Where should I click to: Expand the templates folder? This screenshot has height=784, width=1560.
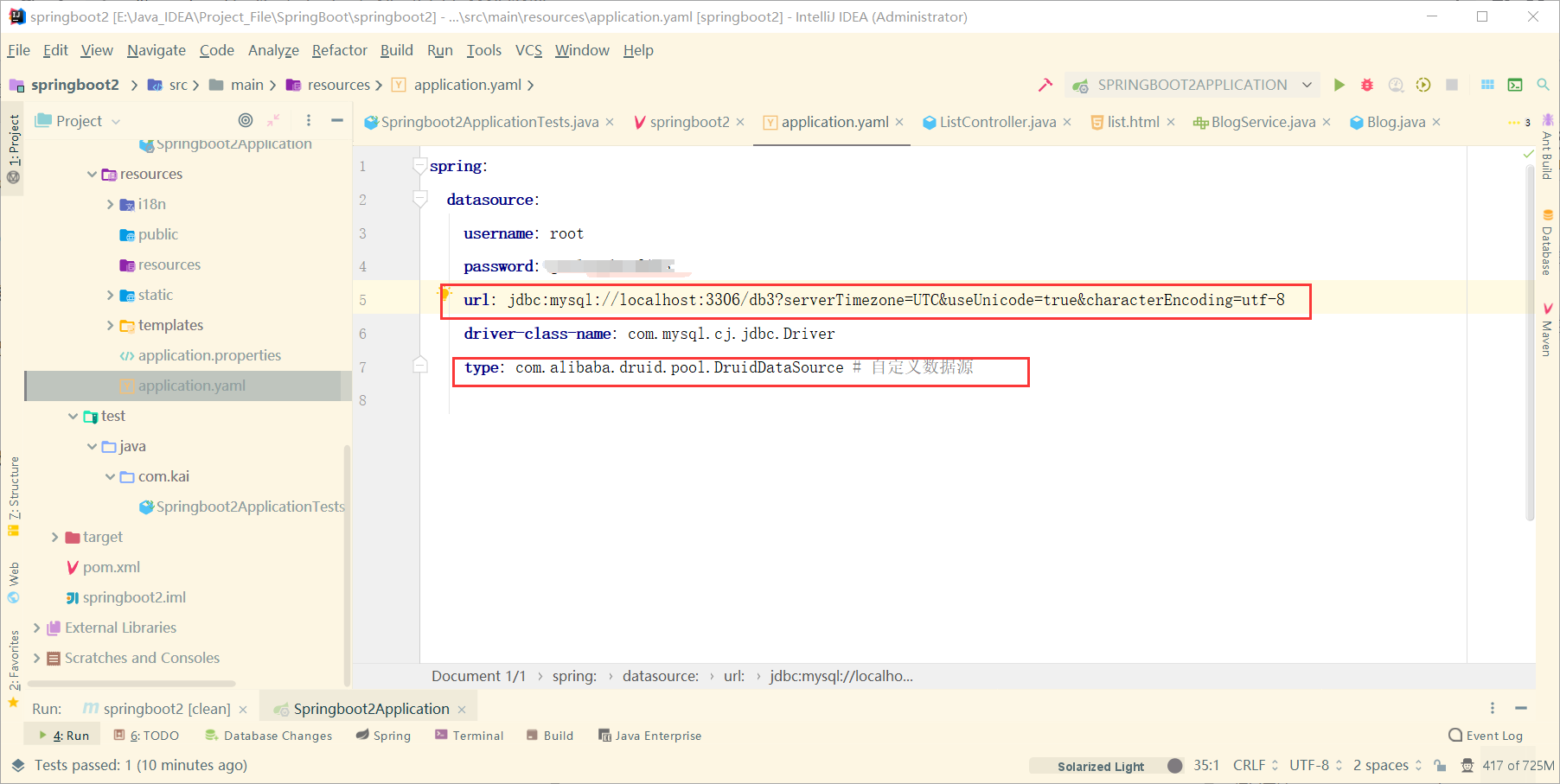point(110,325)
